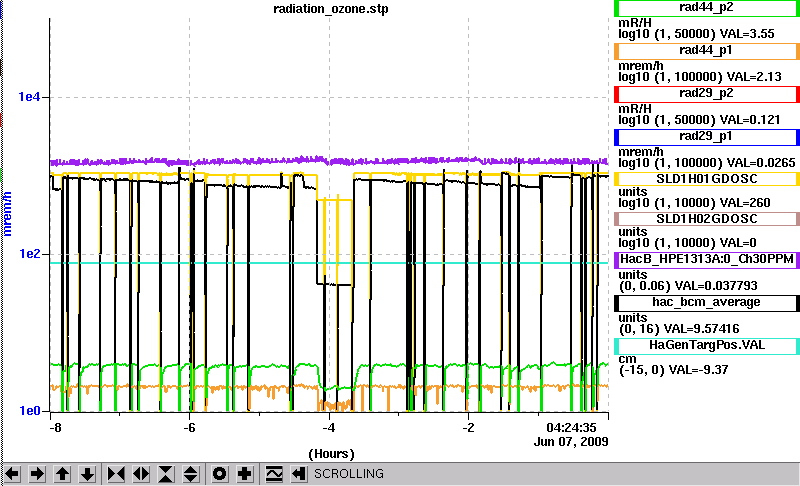Select the hac_bcm_average black legend entry
800x486 pixels.
(x=707, y=302)
